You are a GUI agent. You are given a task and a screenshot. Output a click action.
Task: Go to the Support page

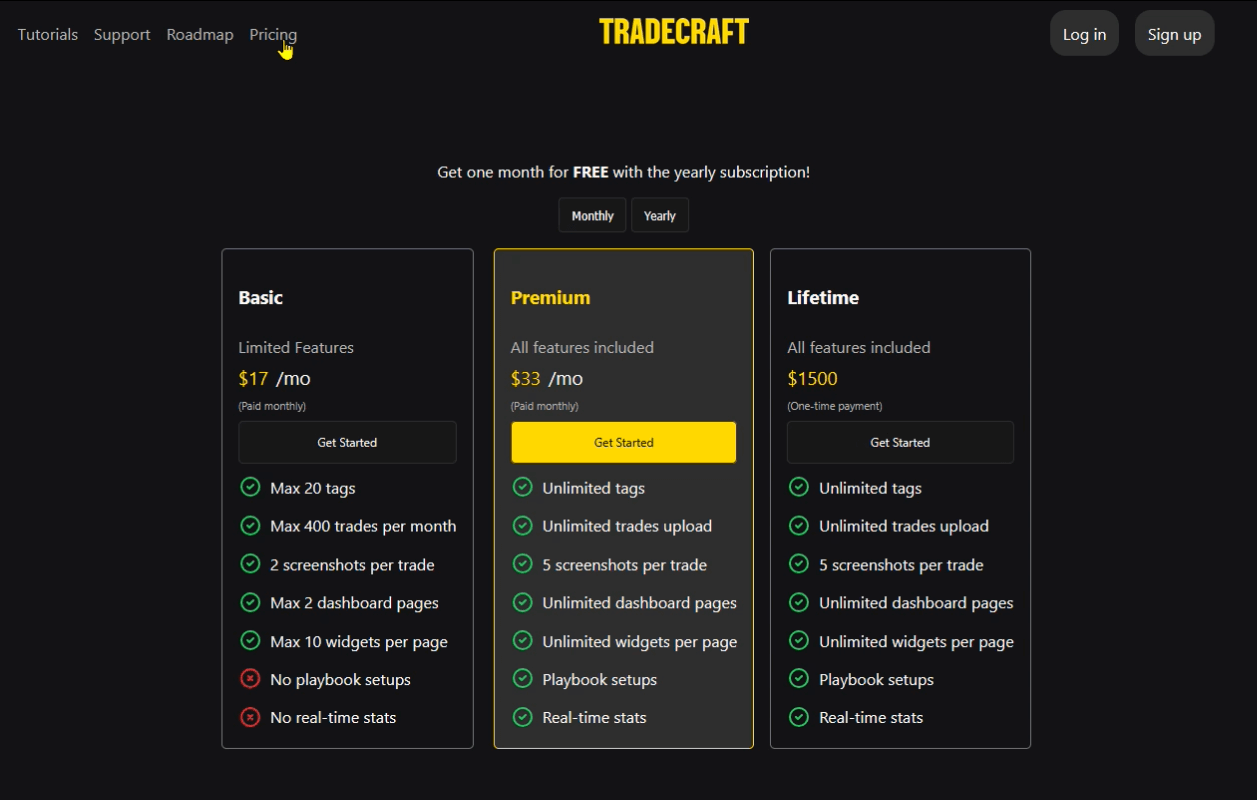pyautogui.click(x=122, y=34)
